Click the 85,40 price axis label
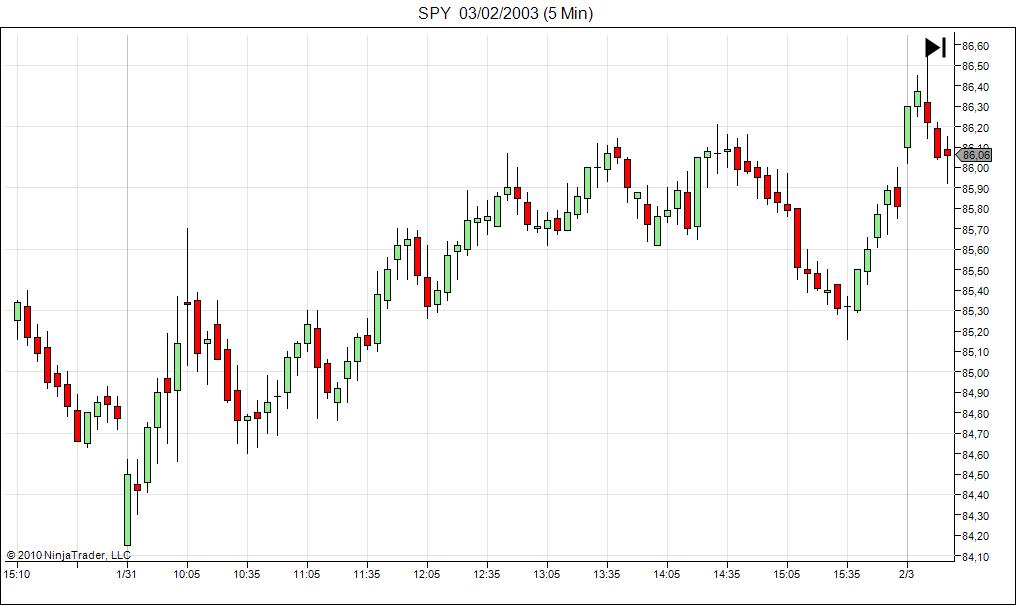The width and height of the screenshot is (1016, 605). click(975, 291)
